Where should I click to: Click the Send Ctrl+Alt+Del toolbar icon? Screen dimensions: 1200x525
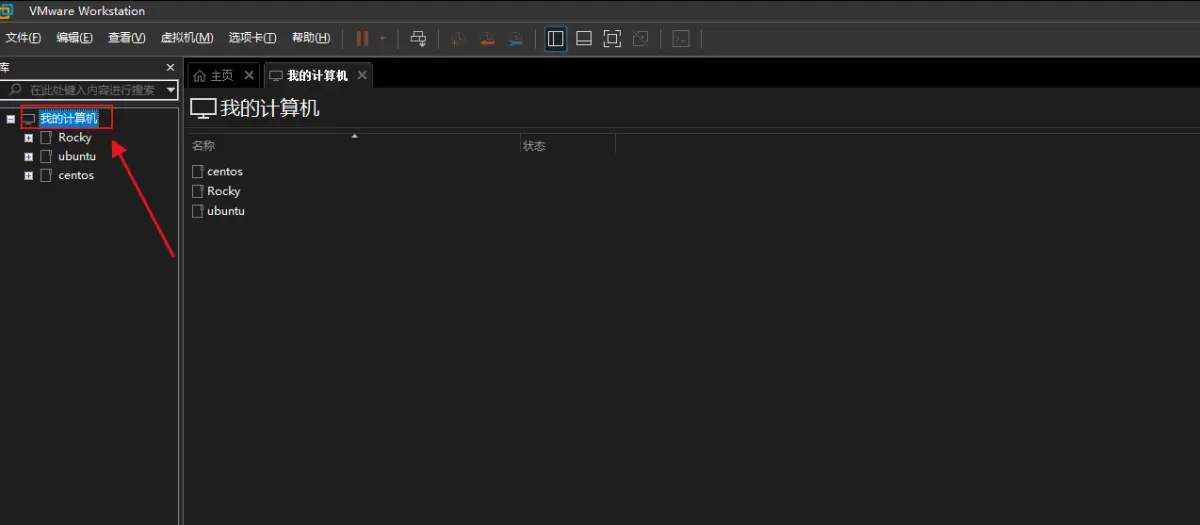[419, 39]
